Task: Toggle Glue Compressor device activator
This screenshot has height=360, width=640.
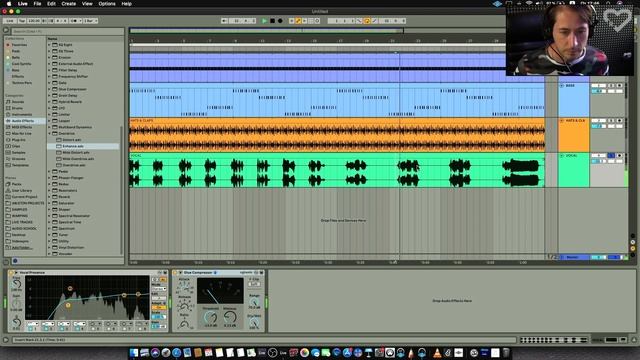Action: (175, 273)
